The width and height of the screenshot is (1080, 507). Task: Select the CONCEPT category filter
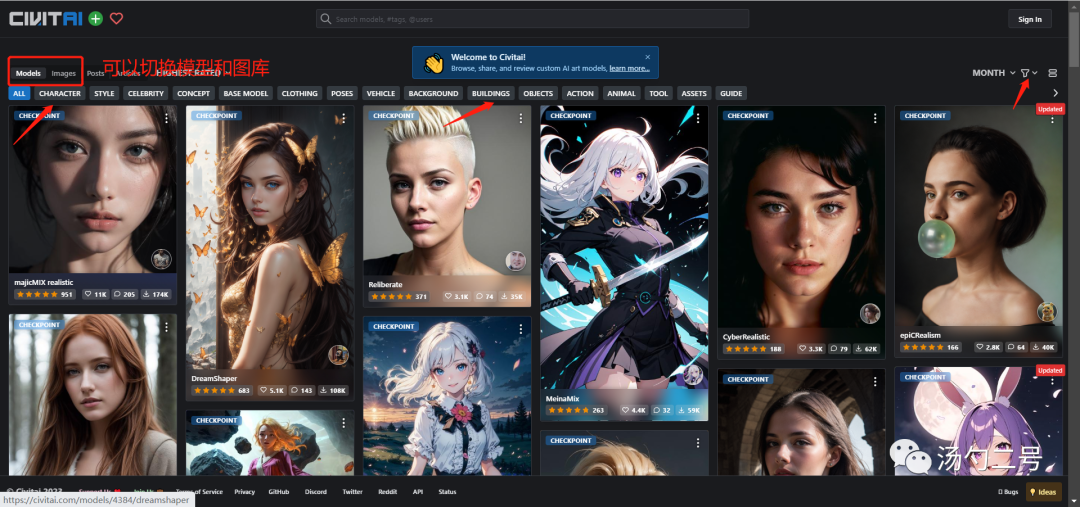point(194,94)
